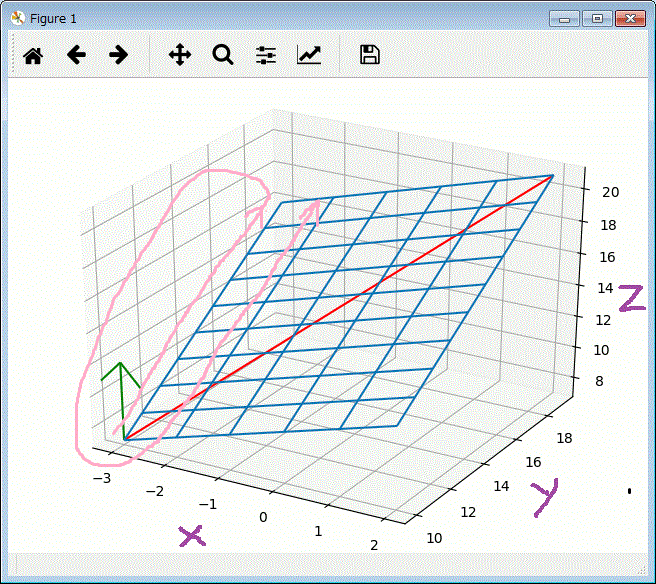Click the handwritten purple X axis label
The height and width of the screenshot is (584, 656).
[x=190, y=536]
